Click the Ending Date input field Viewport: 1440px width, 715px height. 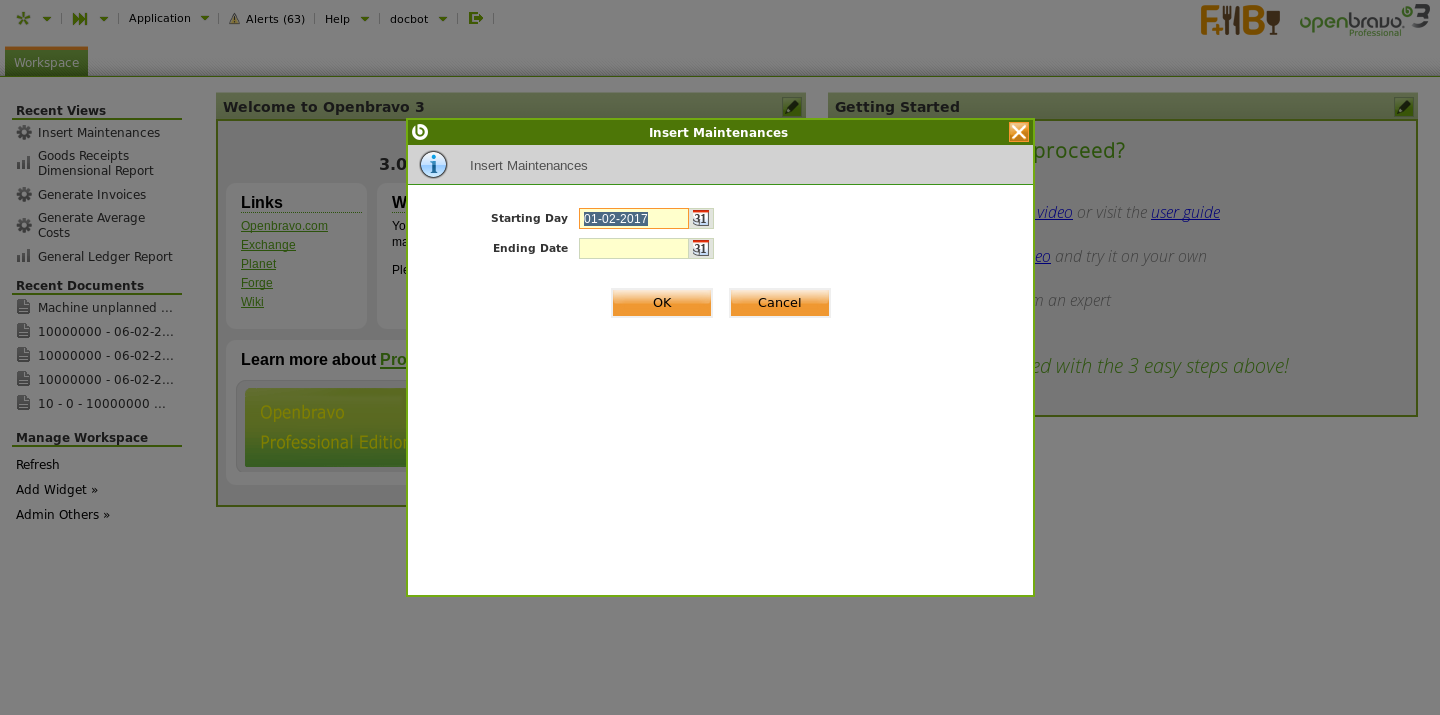633,248
